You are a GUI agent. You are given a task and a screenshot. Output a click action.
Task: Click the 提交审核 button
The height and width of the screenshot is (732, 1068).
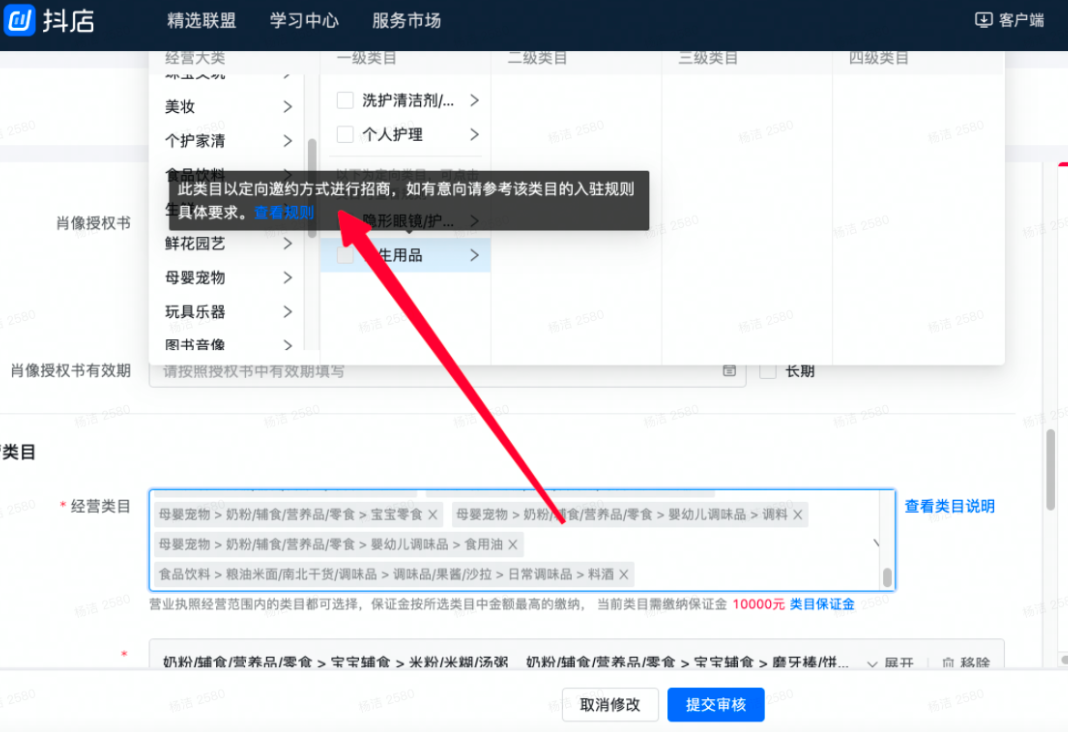pos(716,704)
